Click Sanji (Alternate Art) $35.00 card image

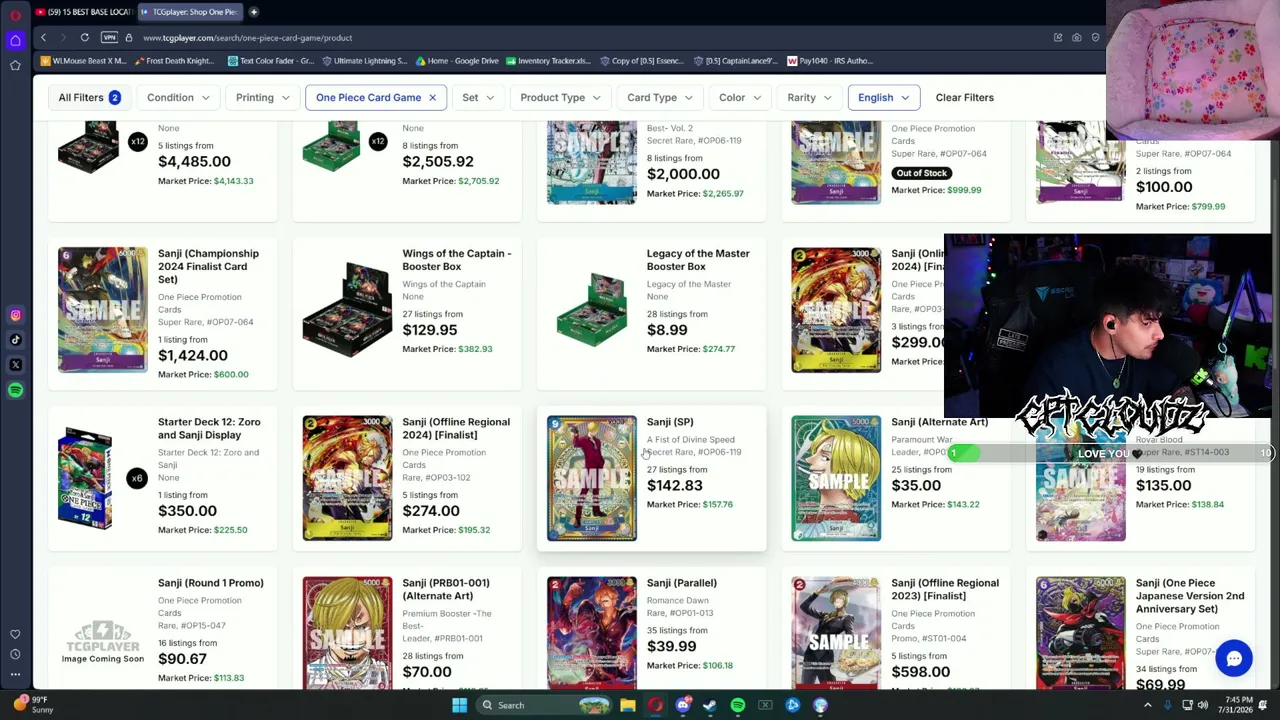[836, 478]
